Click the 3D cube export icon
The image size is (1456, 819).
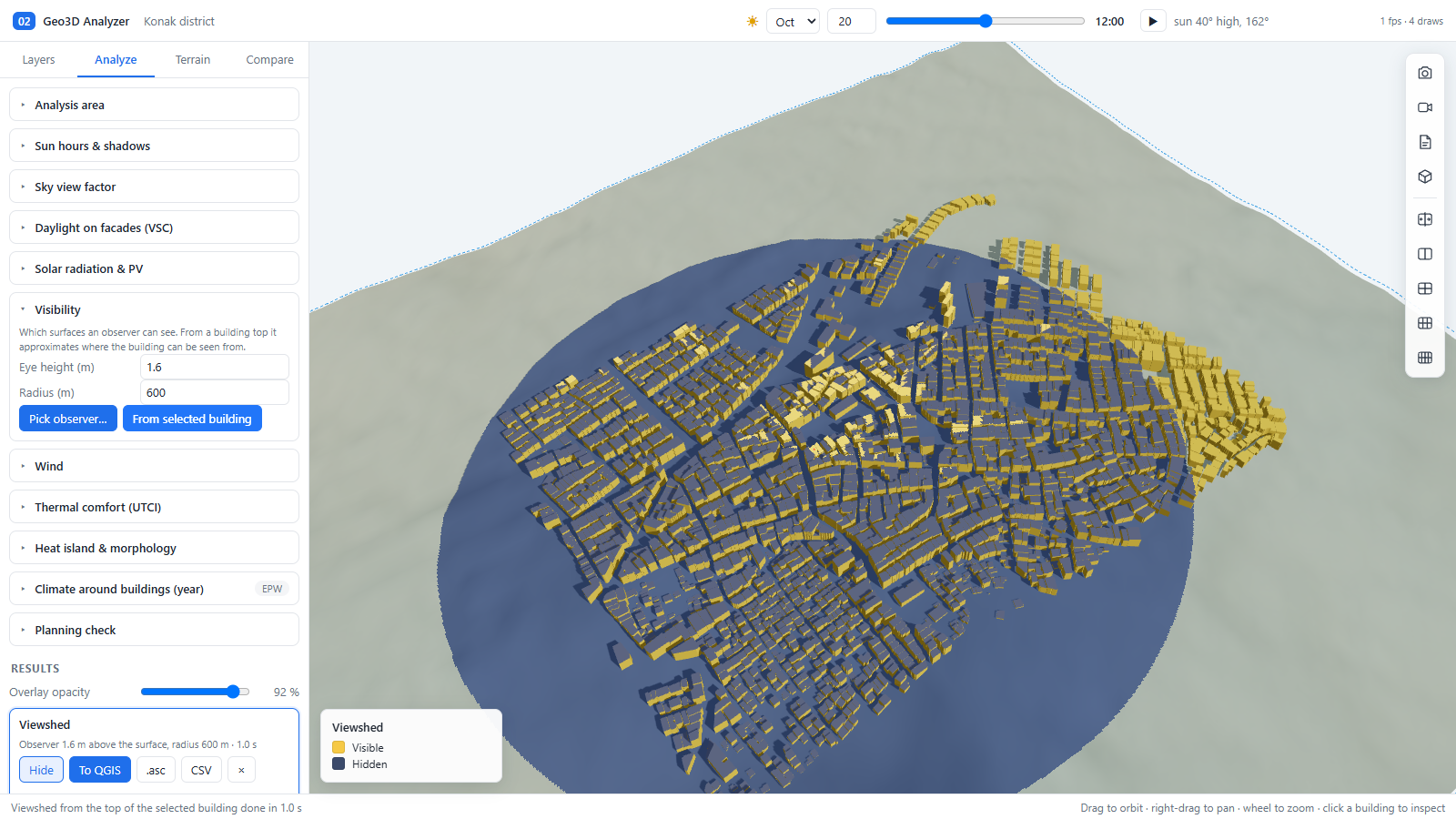[x=1425, y=177]
